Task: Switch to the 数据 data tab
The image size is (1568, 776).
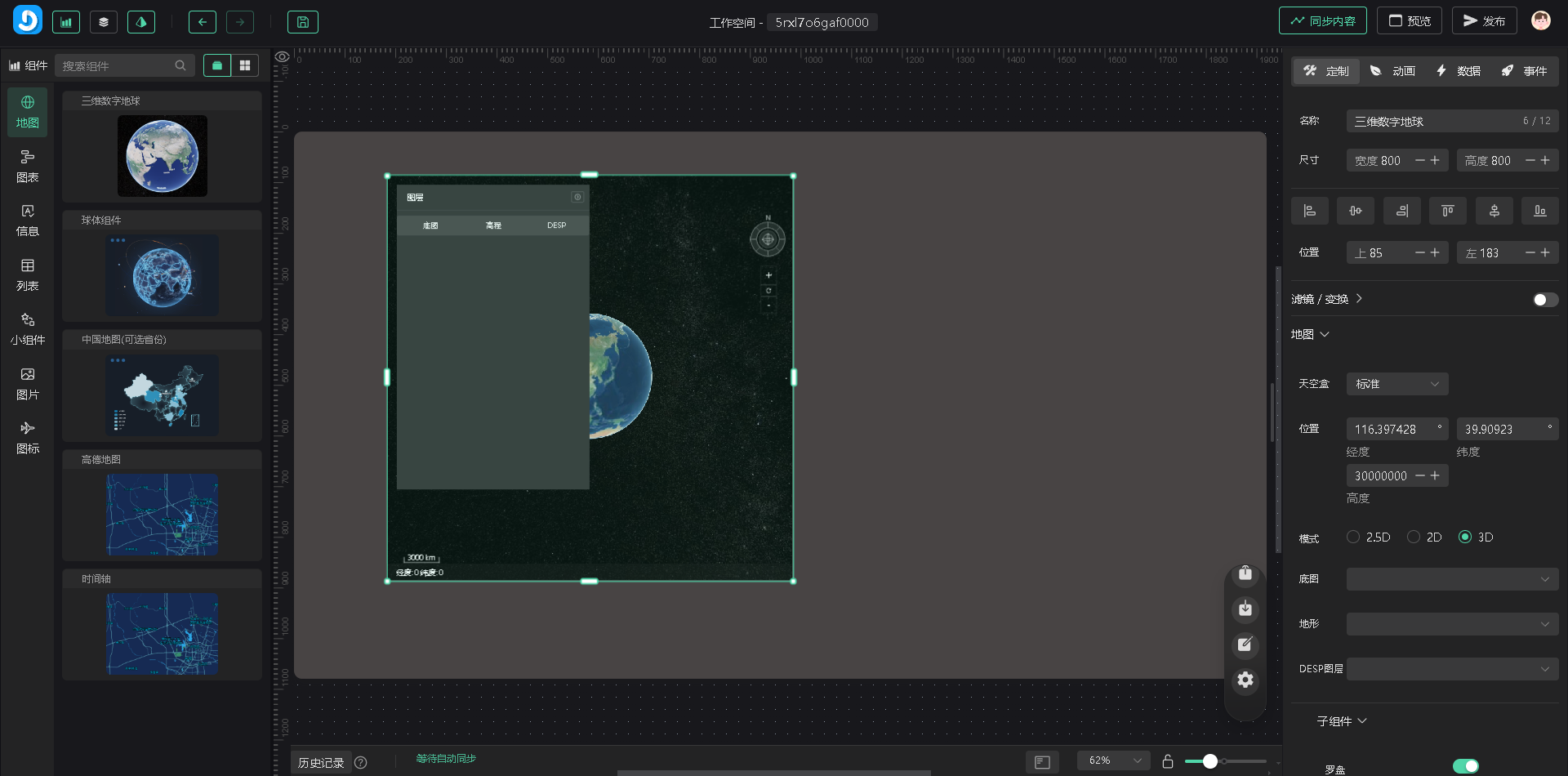Action: click(1459, 71)
